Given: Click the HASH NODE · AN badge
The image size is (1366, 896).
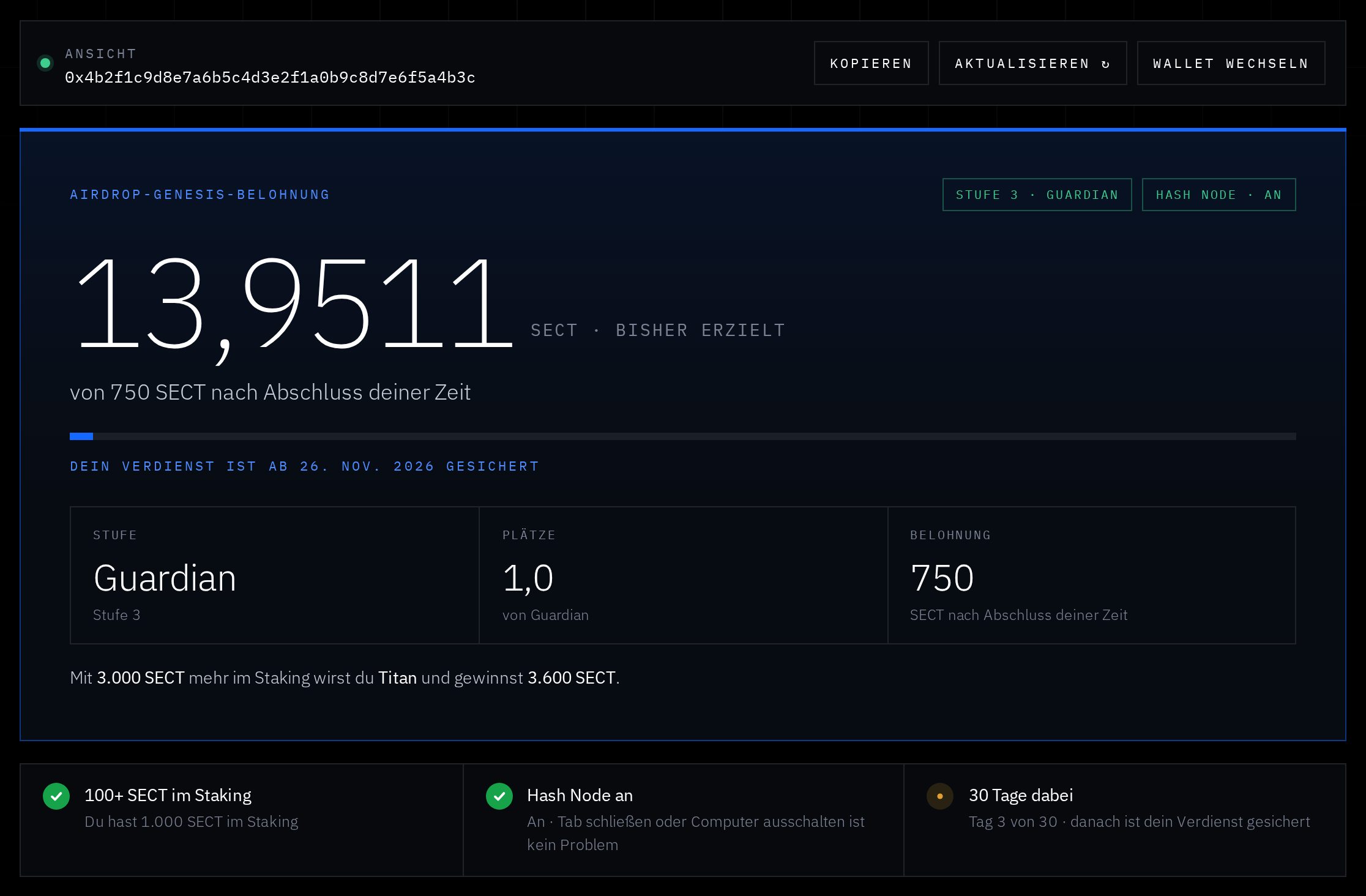Looking at the screenshot, I should coord(1219,195).
